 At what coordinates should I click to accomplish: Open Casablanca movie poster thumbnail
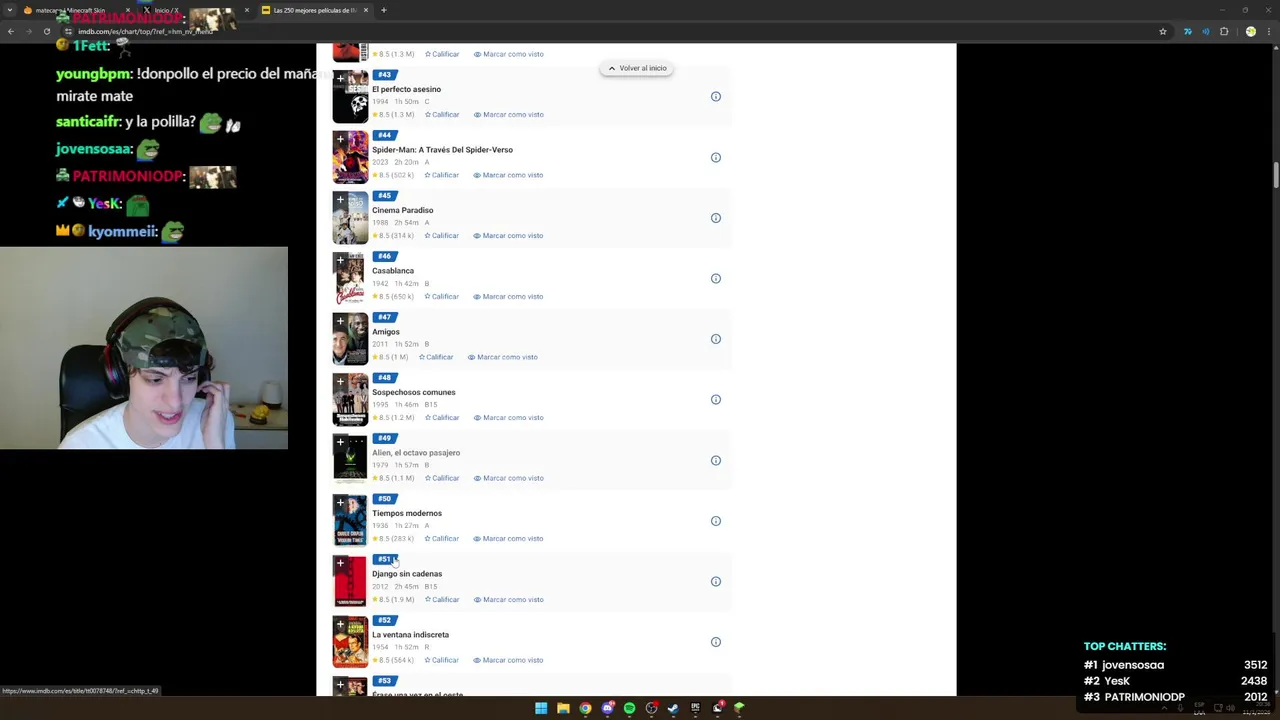click(350, 279)
